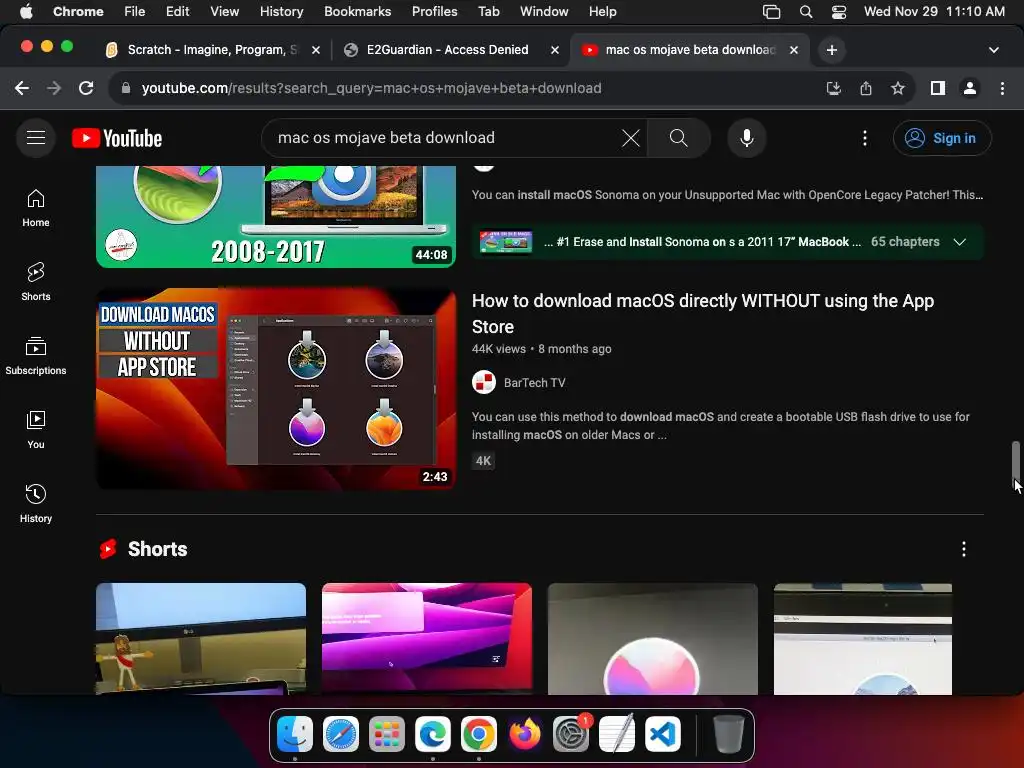
Task: Open YouTube settings three-dot menu
Action: coord(865,138)
